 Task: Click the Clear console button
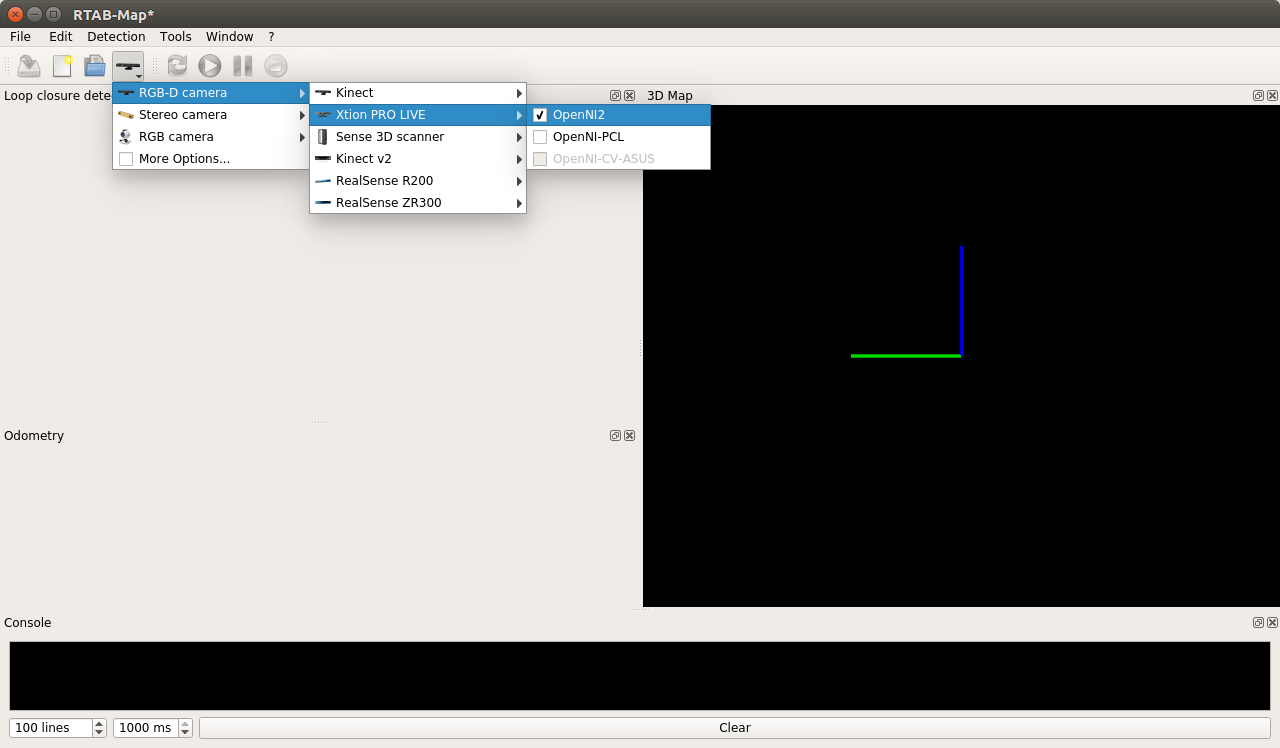(x=735, y=728)
